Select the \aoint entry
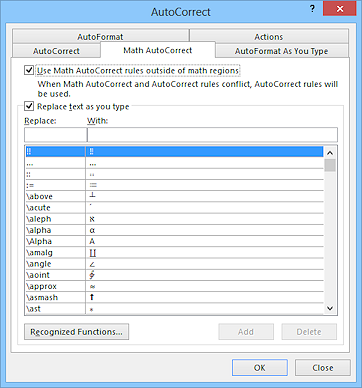 (174, 275)
